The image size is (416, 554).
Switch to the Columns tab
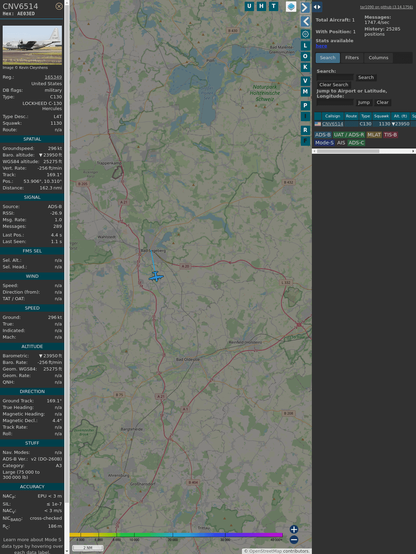379,58
